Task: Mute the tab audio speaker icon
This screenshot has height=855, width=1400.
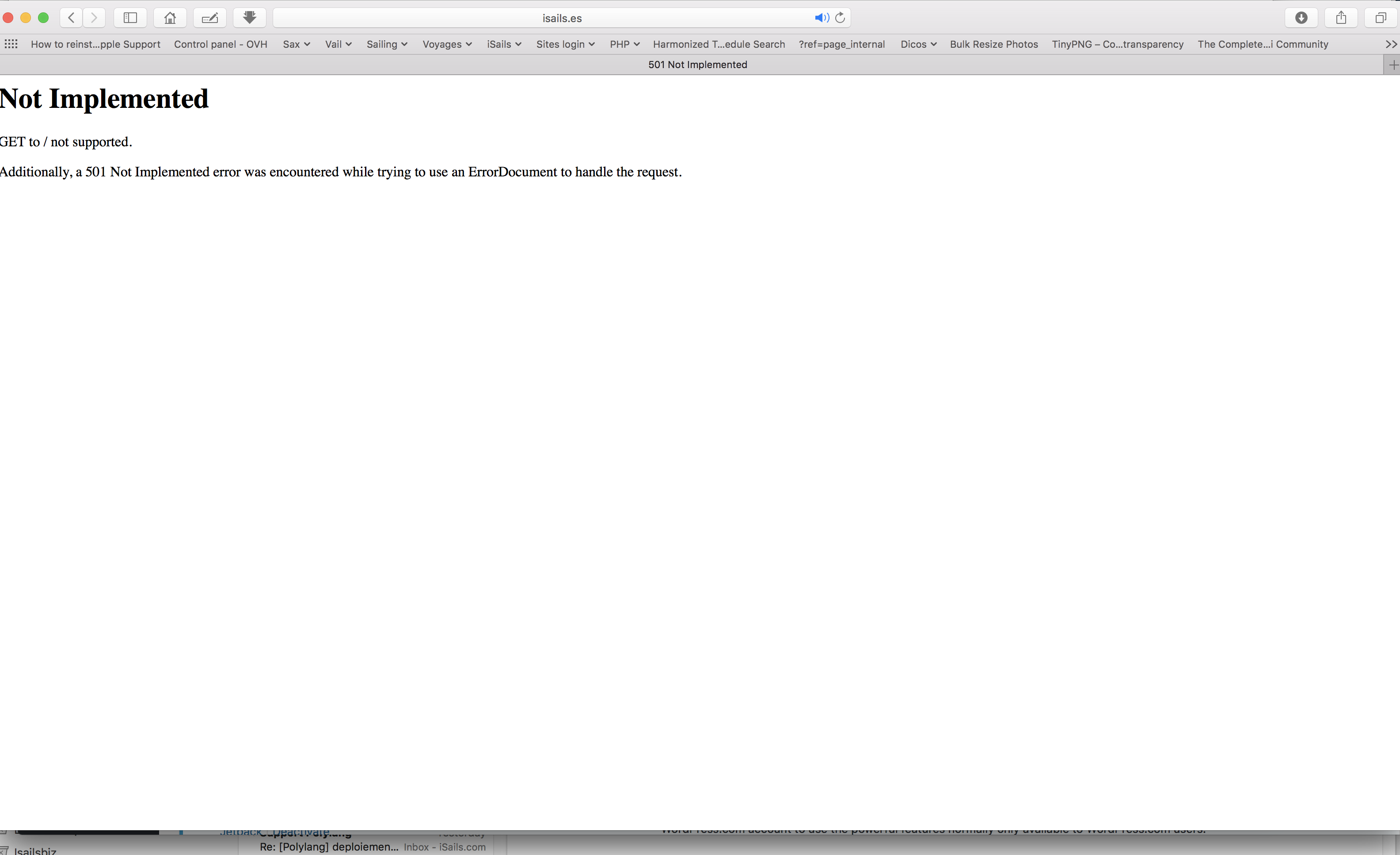Action: point(822,18)
